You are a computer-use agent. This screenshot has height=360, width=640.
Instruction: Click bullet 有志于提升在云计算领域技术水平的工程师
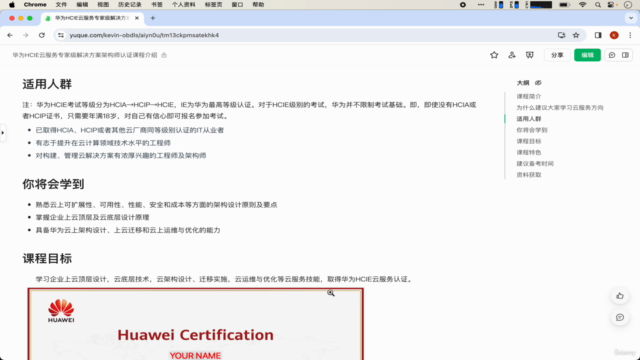click(x=103, y=143)
